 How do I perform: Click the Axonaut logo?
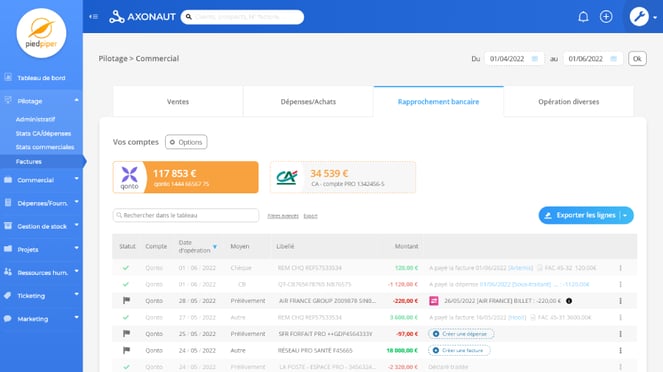(x=142, y=17)
